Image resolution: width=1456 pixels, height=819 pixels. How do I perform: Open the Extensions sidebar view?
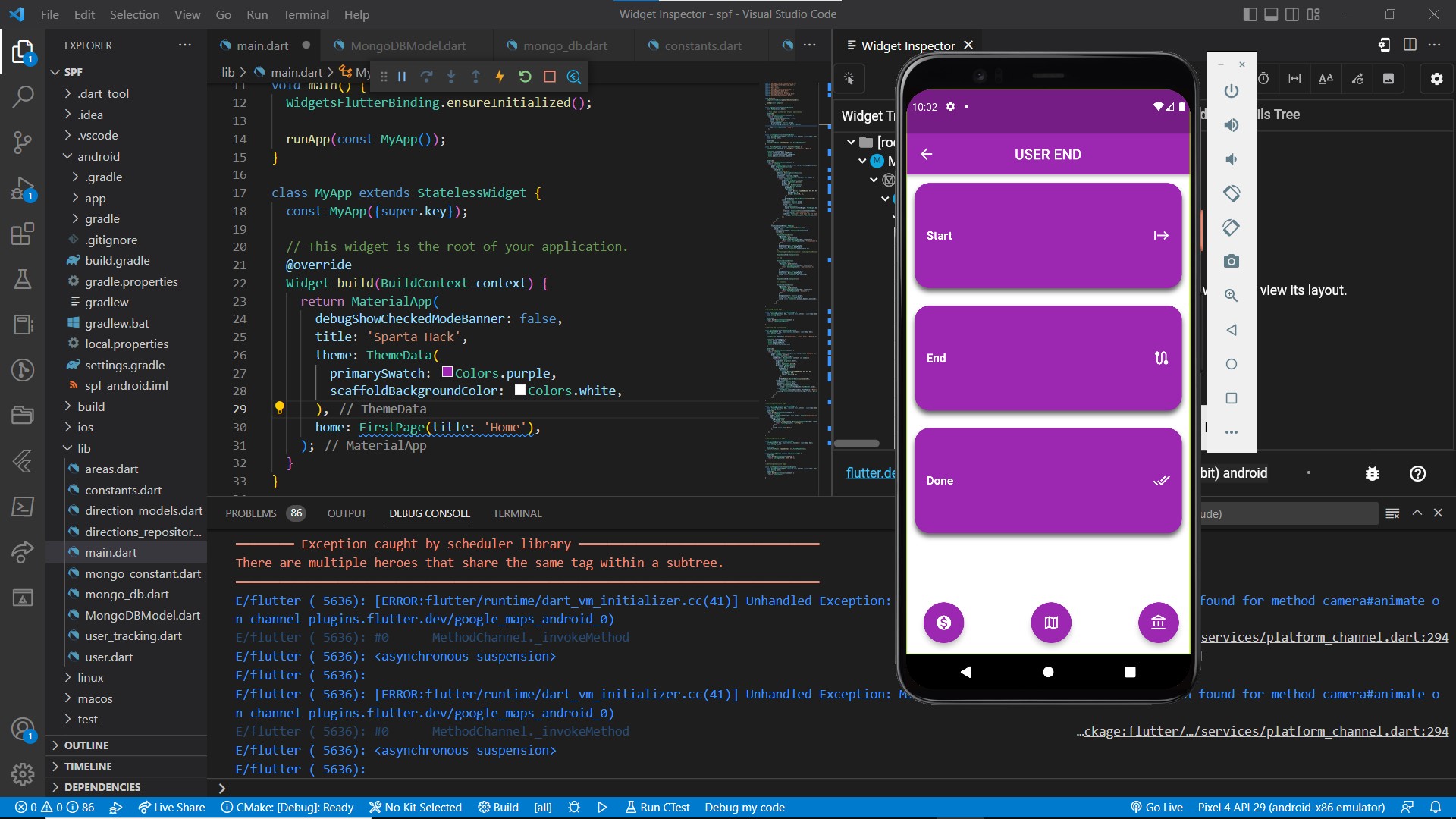click(x=23, y=234)
